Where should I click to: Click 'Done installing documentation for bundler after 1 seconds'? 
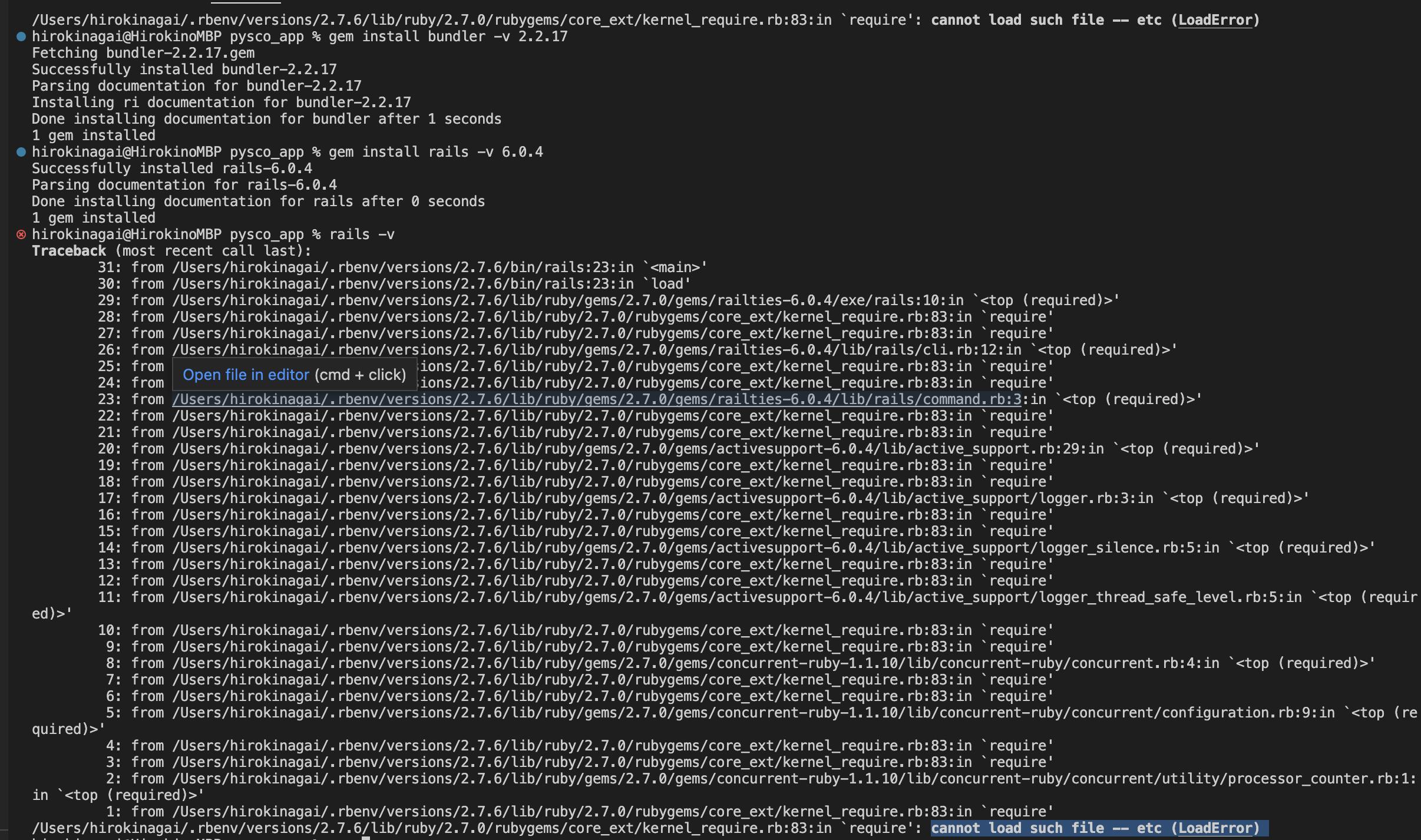pyautogui.click(x=266, y=119)
